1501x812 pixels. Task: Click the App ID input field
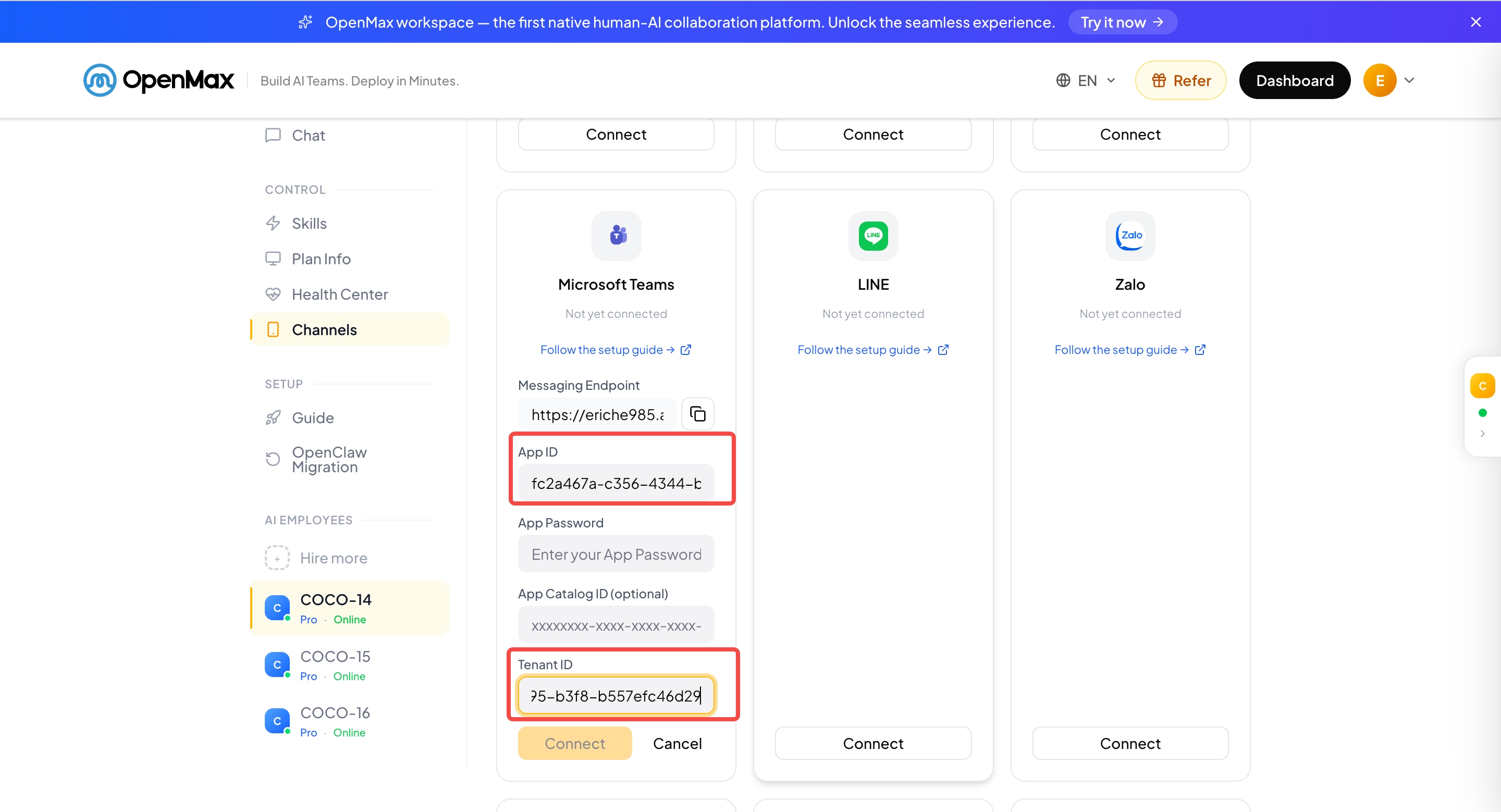(616, 483)
